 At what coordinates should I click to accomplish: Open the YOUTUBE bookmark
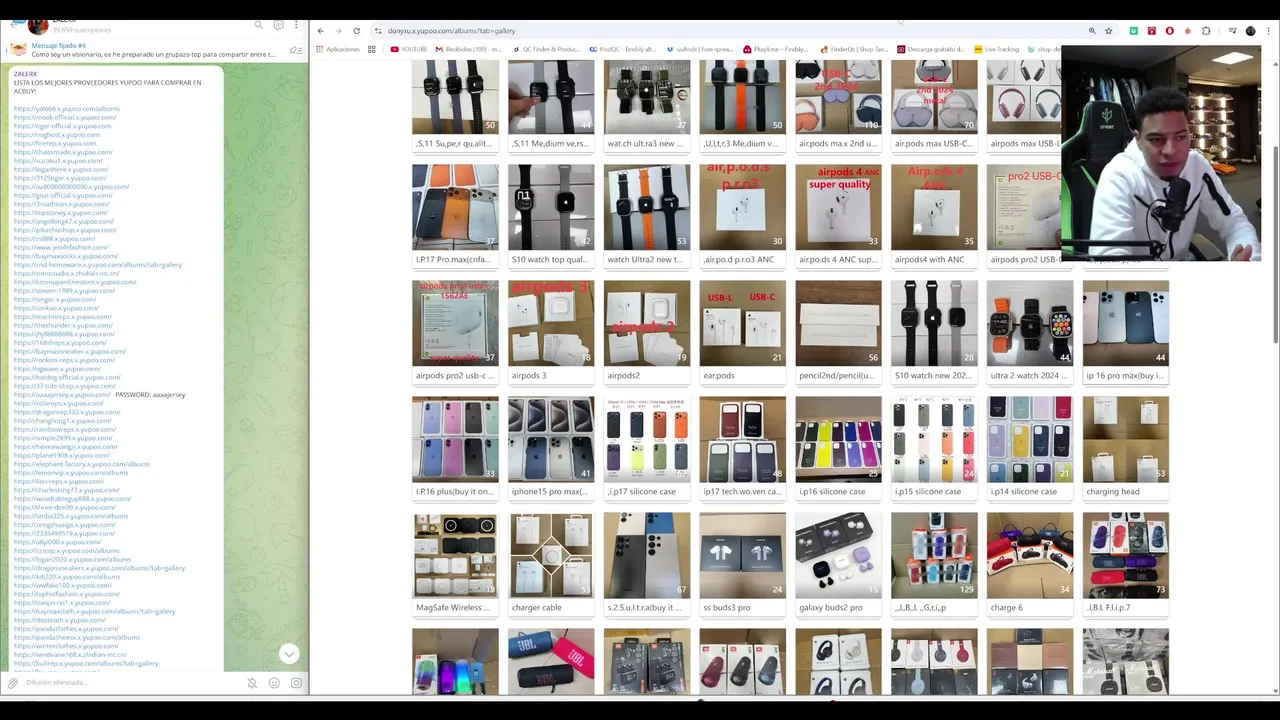tap(408, 49)
